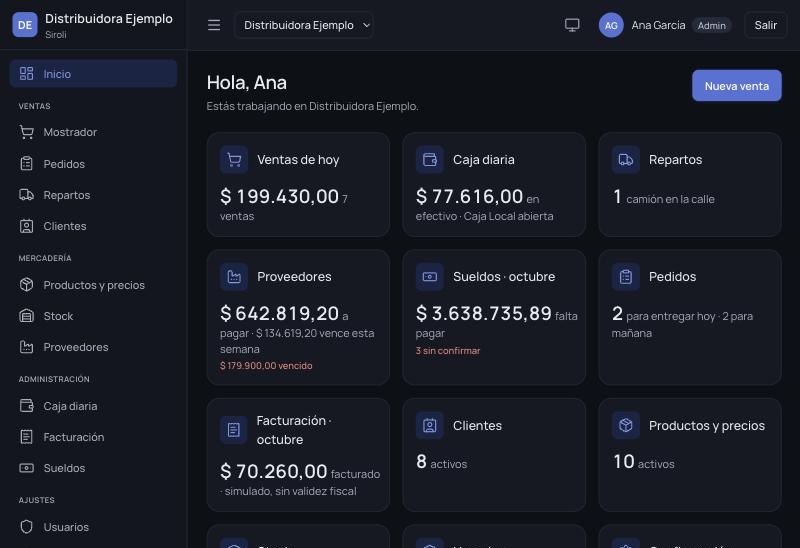Click the Caja diaria wallet icon in sidebar
This screenshot has width=800, height=548.
[x=27, y=406]
